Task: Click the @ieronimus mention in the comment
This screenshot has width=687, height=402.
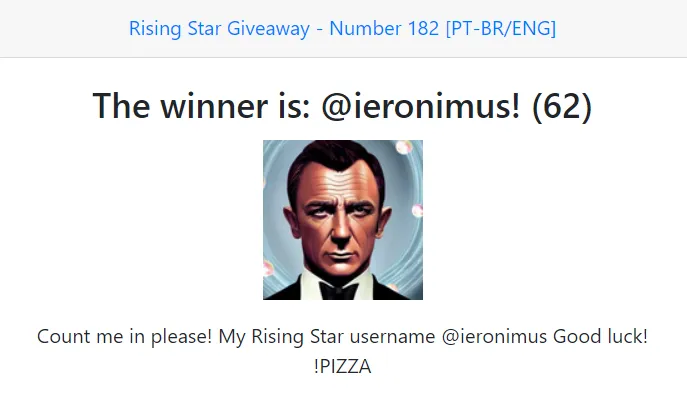Action: (x=494, y=337)
